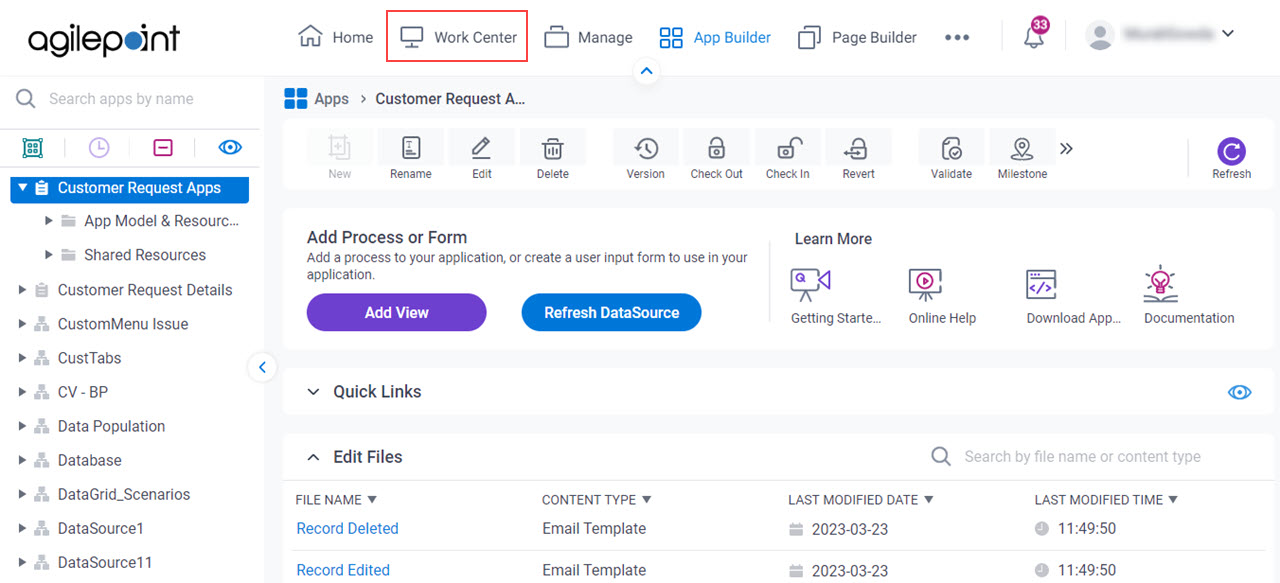
Task: Open the Page Builder menu
Action: pos(857,37)
